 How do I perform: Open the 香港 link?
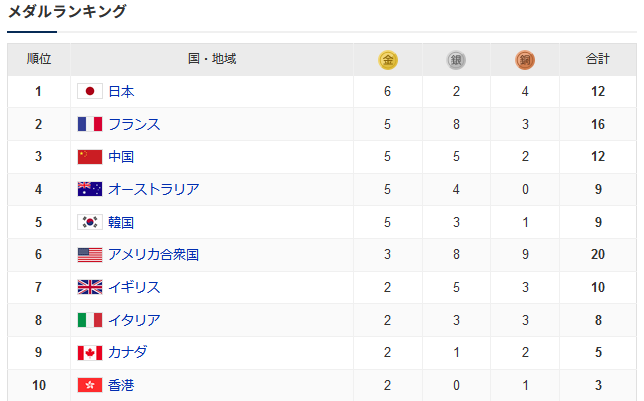121,385
